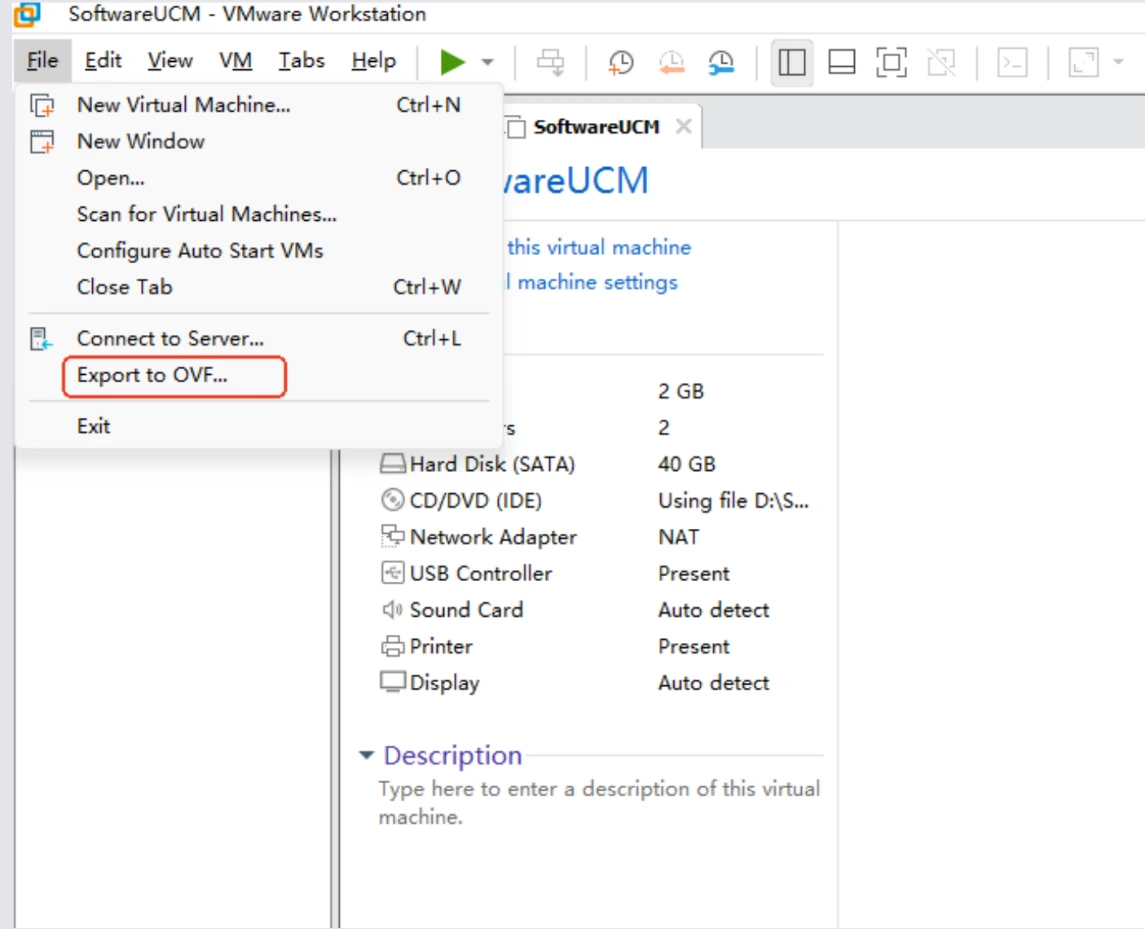This screenshot has height=929, width=1145.
Task: Click the 2 GB memory value
Action: tap(681, 391)
